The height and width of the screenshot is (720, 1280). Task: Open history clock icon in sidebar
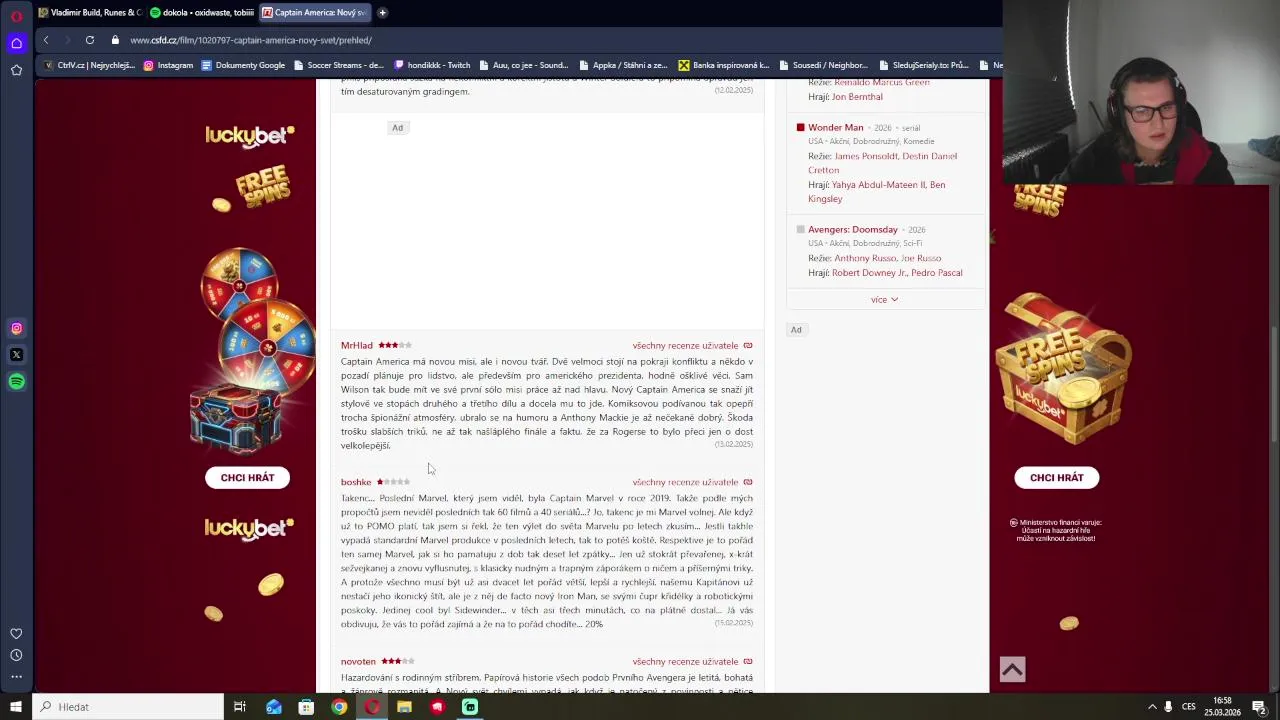point(16,655)
